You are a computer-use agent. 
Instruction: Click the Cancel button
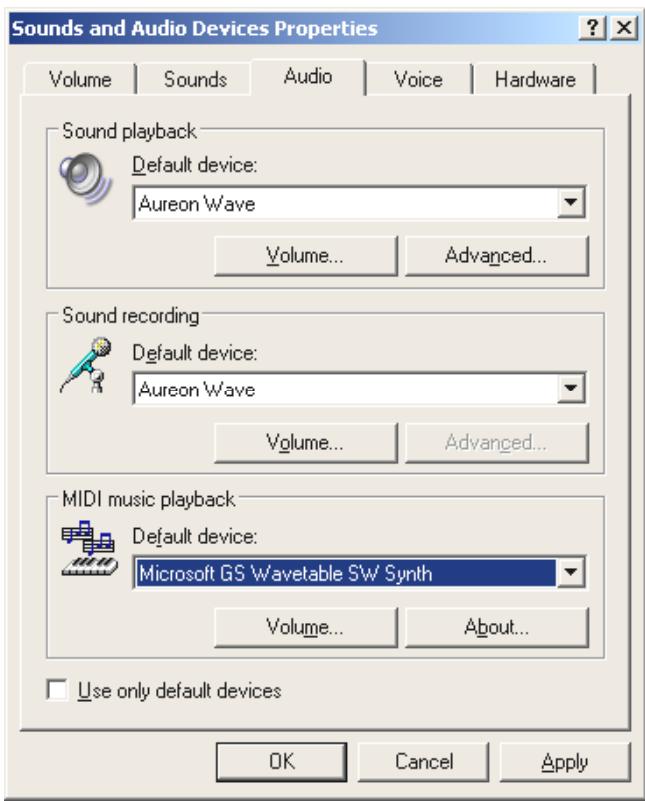point(423,762)
